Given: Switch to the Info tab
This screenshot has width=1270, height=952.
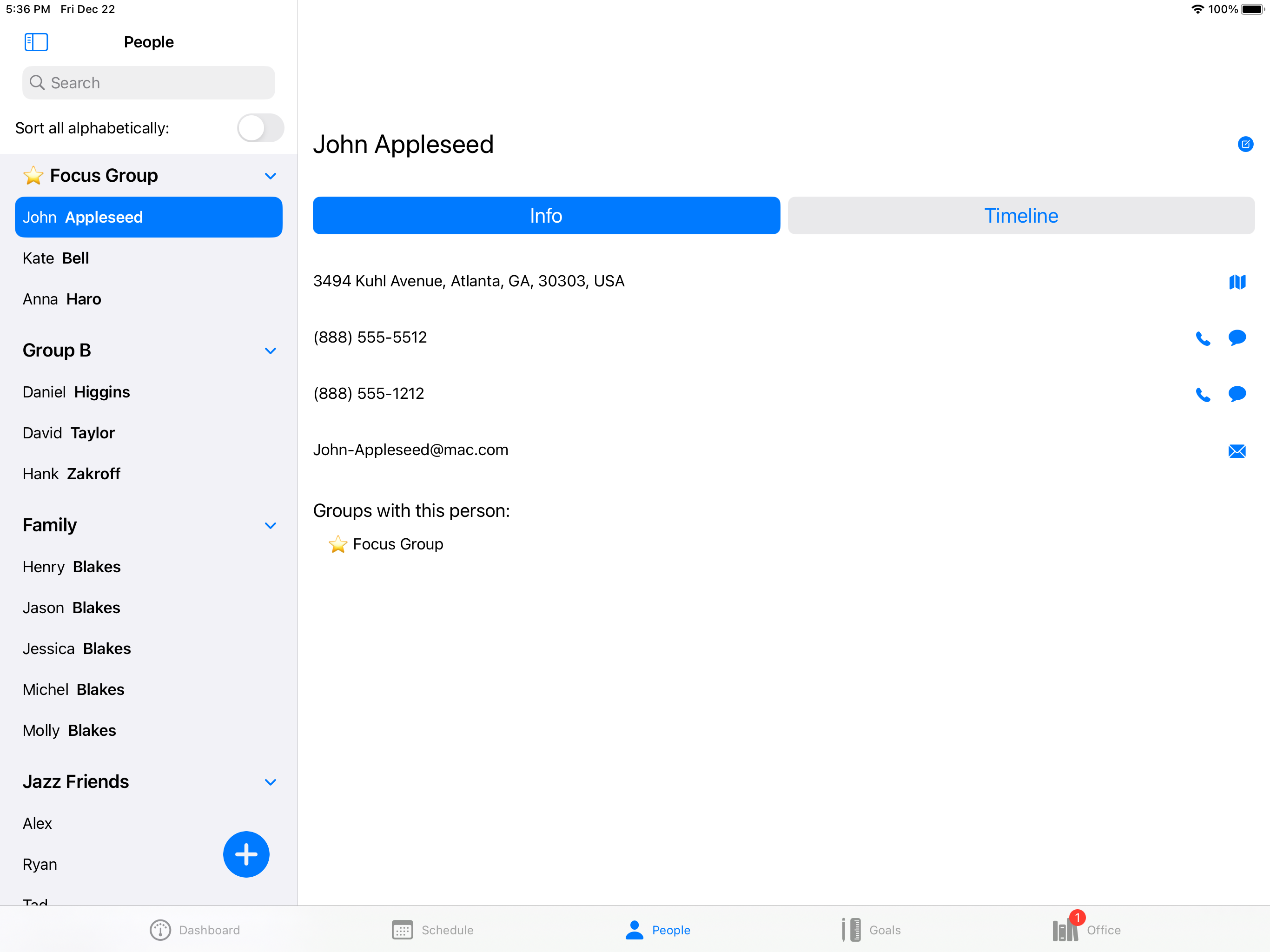Looking at the screenshot, I should coord(546,215).
